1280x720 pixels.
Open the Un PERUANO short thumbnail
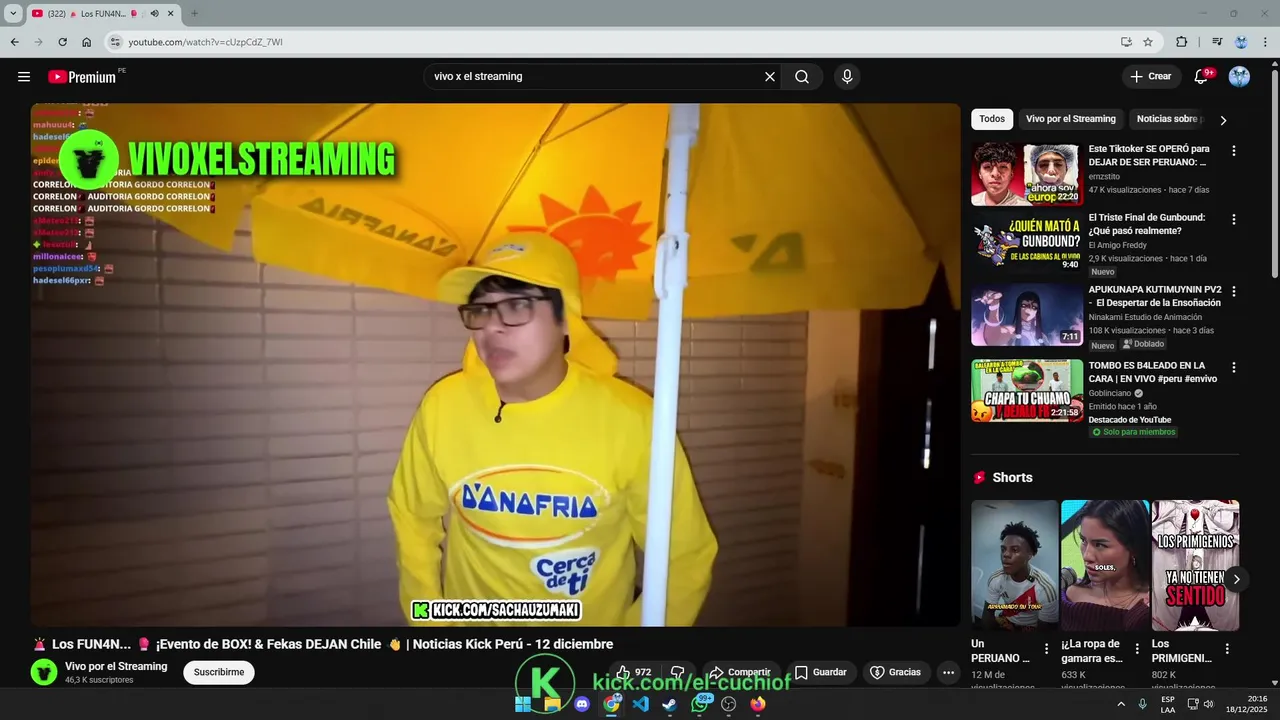tap(1014, 566)
